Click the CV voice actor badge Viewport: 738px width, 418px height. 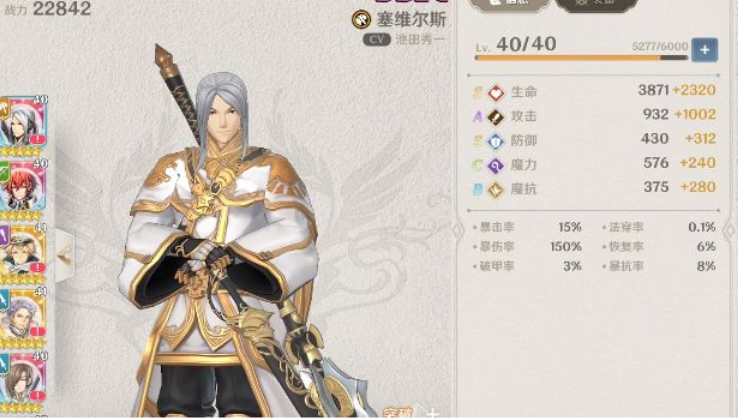377,40
